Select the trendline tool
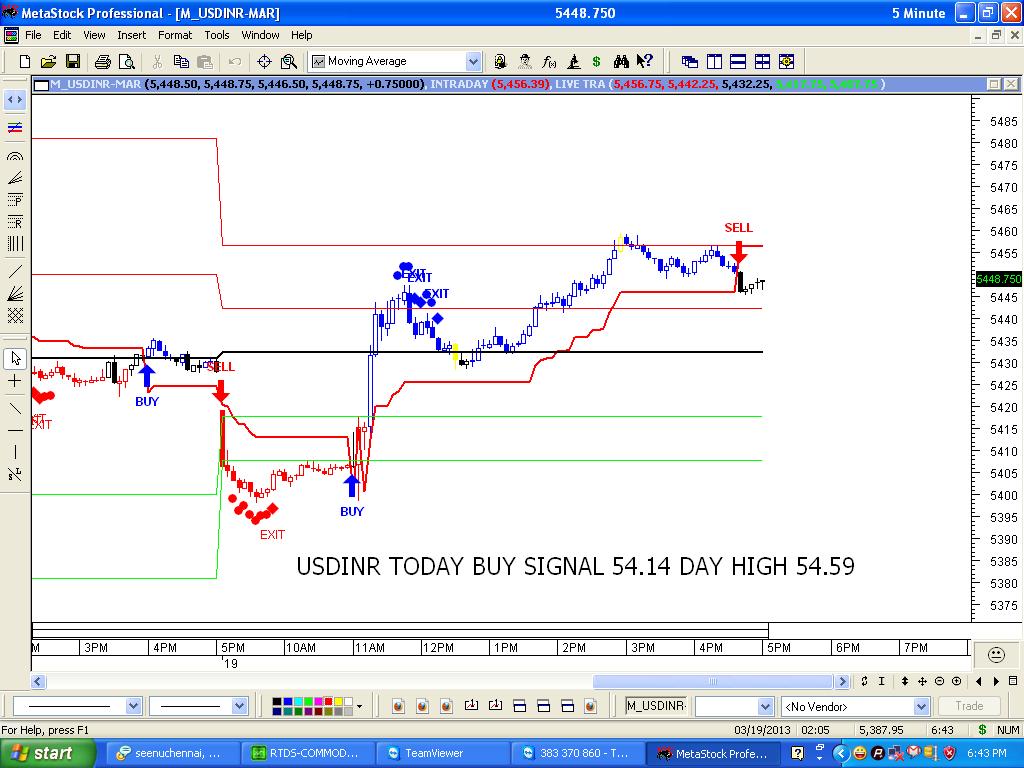 click(14, 271)
